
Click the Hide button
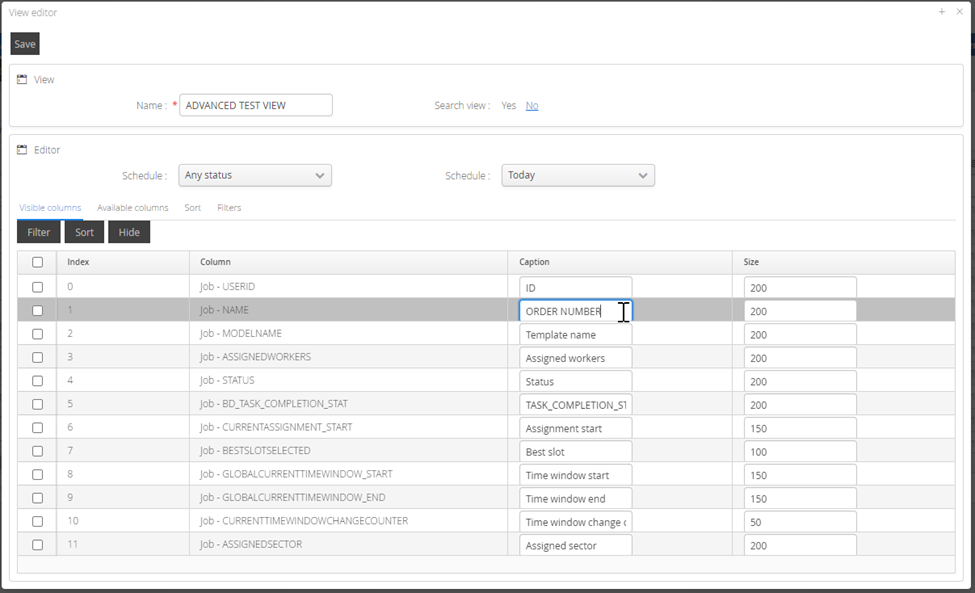coord(129,232)
